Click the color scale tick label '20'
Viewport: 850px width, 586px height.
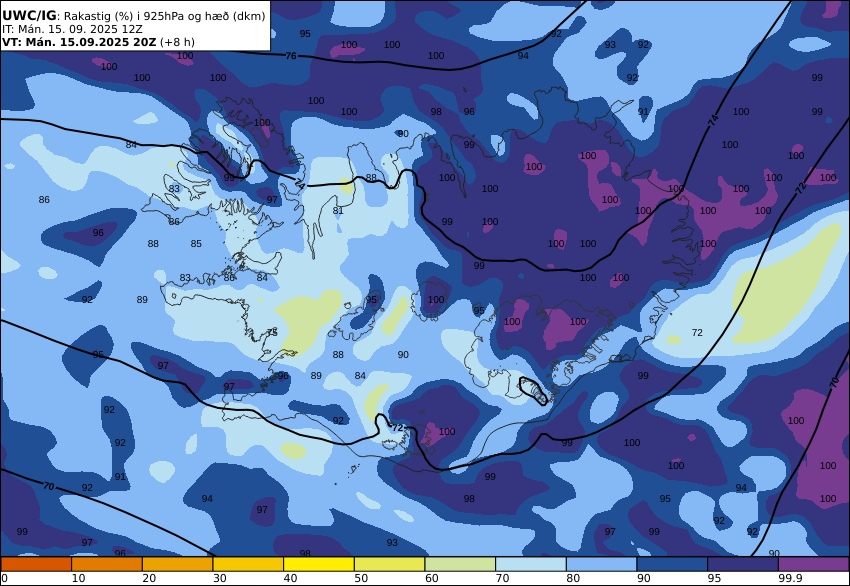click(149, 578)
